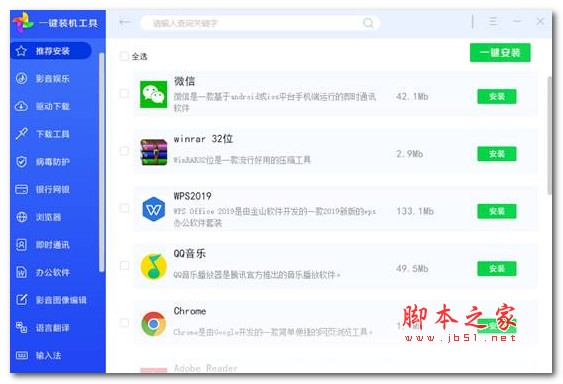Image resolution: width=563 pixels, height=384 pixels.
Task: Click the 即时通讯 label text
Action: click(x=52, y=245)
